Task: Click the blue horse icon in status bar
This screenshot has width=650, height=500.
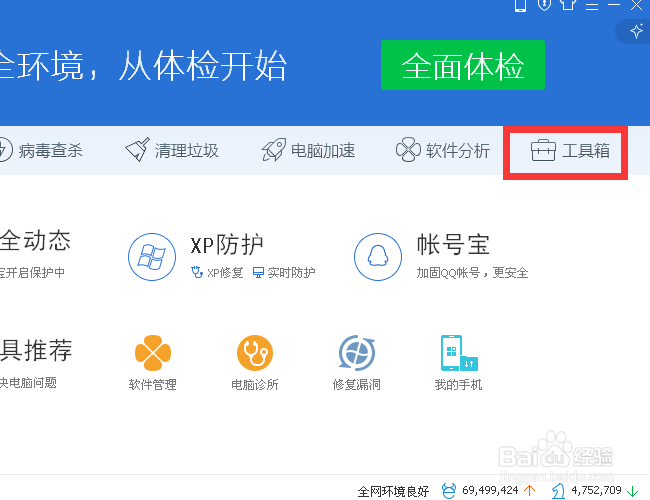Action: click(558, 491)
